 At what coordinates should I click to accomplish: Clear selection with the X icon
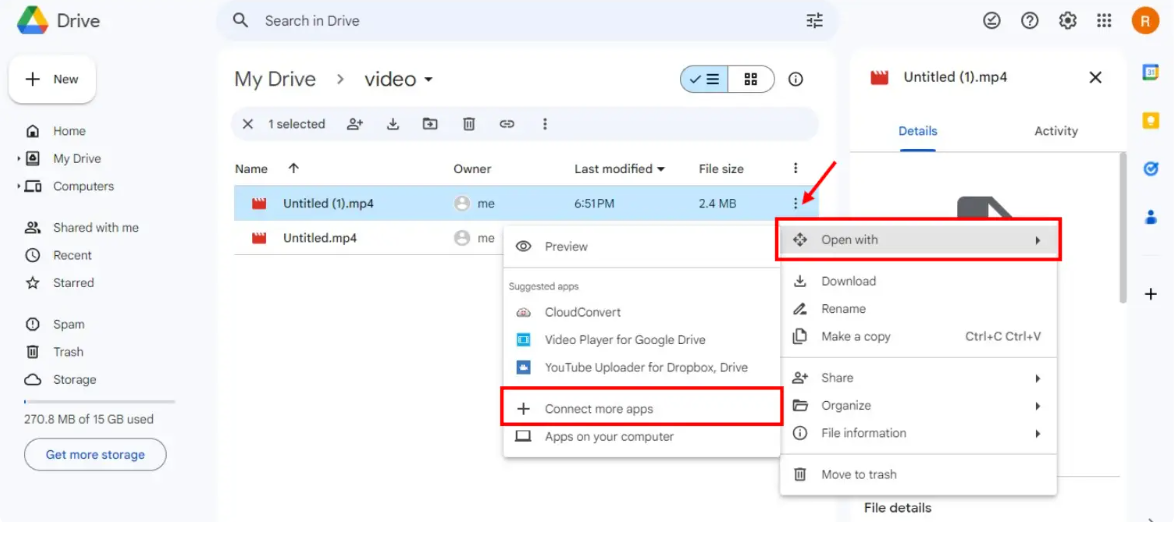coord(248,124)
